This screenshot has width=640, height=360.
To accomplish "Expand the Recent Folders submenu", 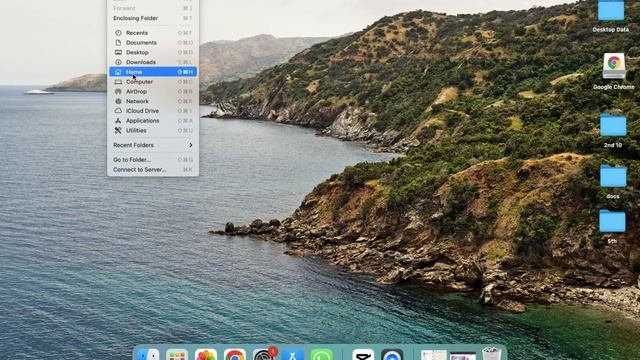I will click(153, 145).
